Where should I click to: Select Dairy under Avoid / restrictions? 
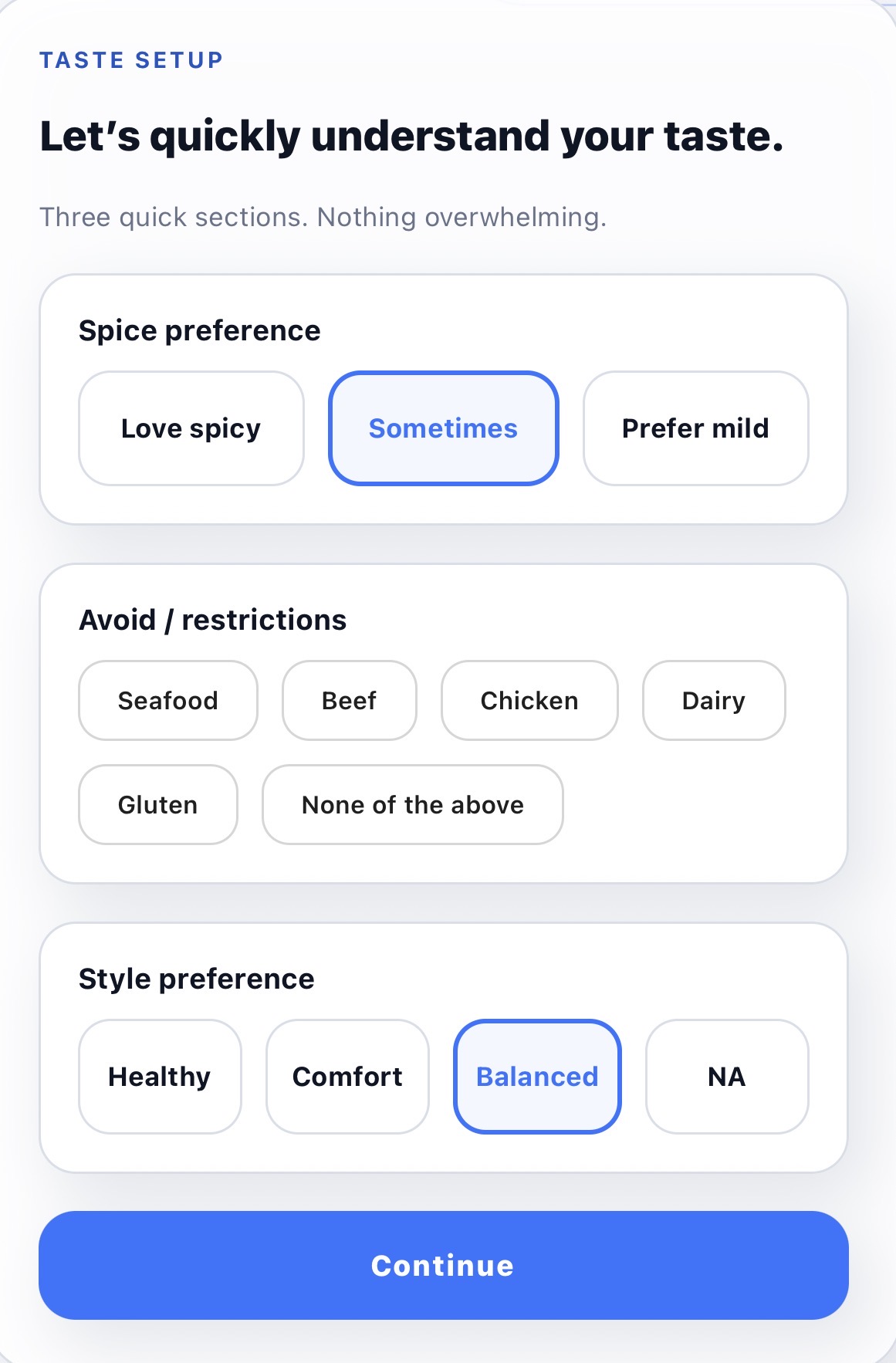coord(714,700)
